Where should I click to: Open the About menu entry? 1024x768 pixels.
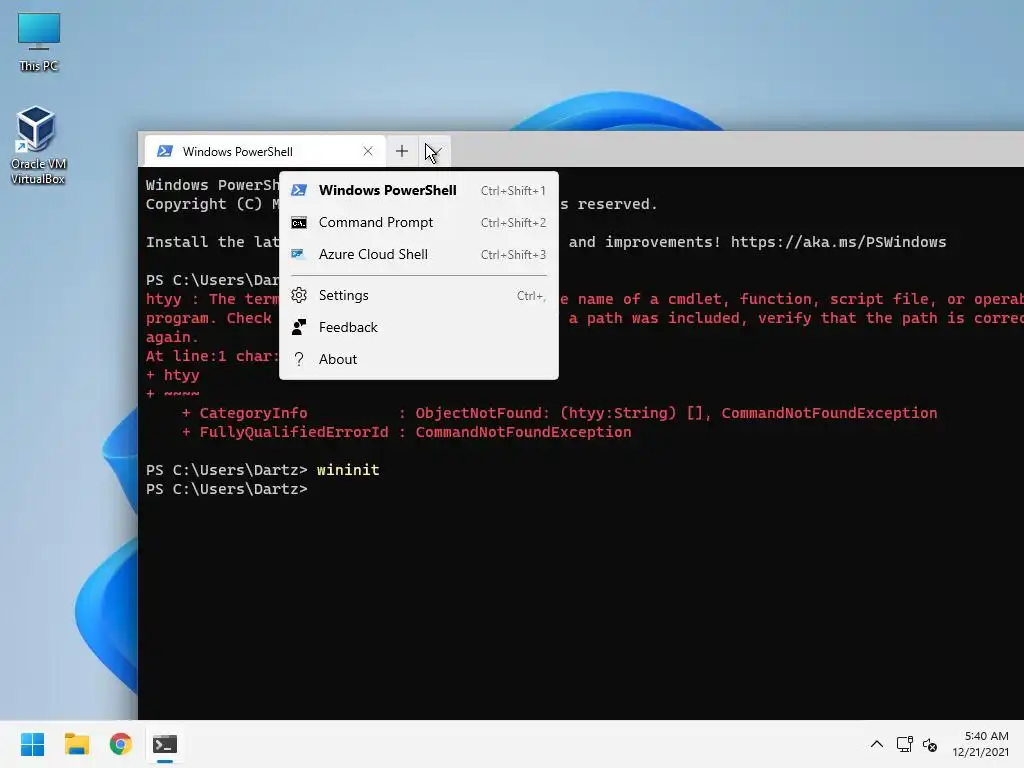point(419,359)
